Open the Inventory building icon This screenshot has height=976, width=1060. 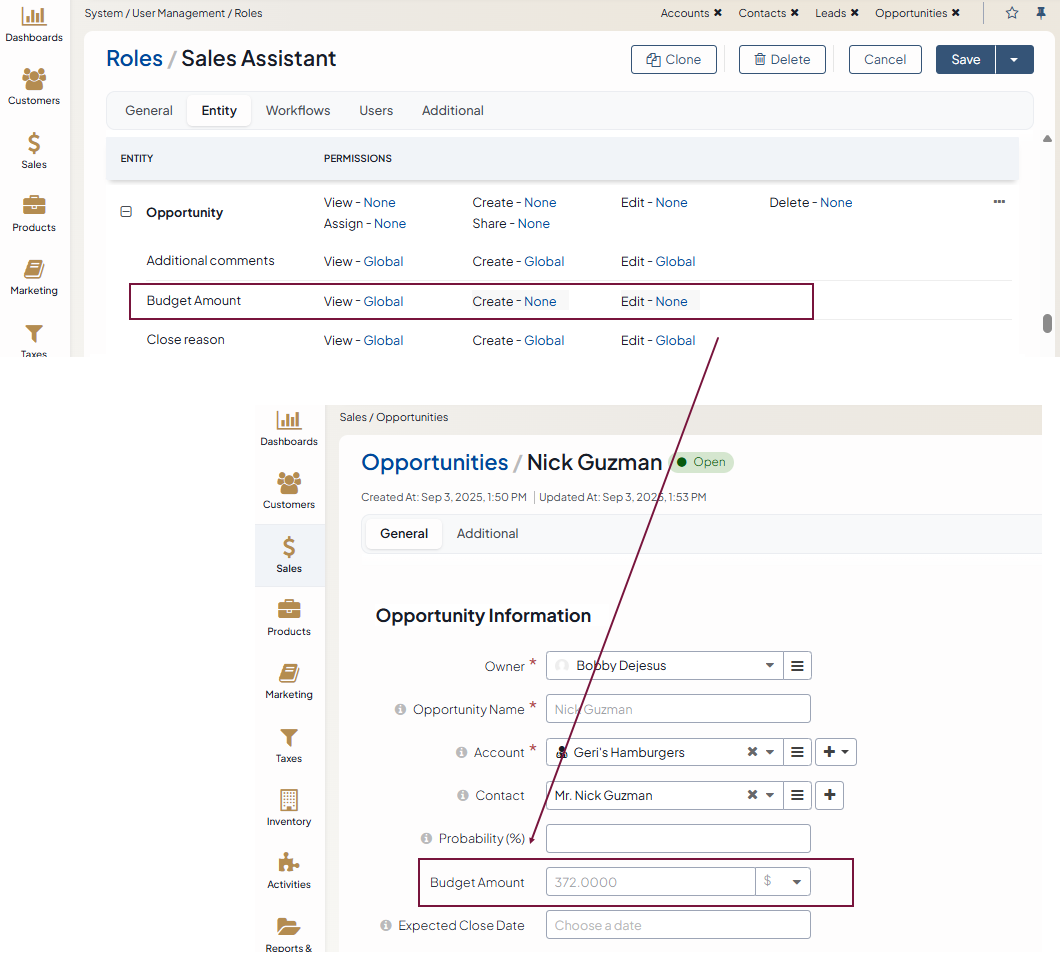[289, 801]
